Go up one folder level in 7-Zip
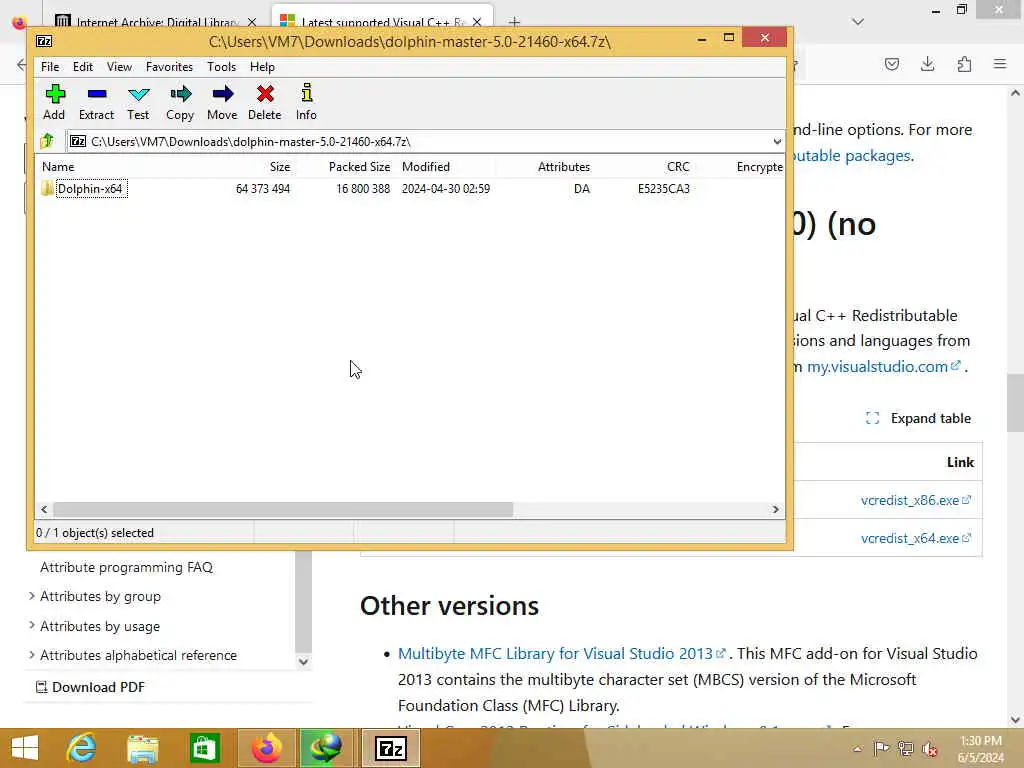 click(47, 141)
